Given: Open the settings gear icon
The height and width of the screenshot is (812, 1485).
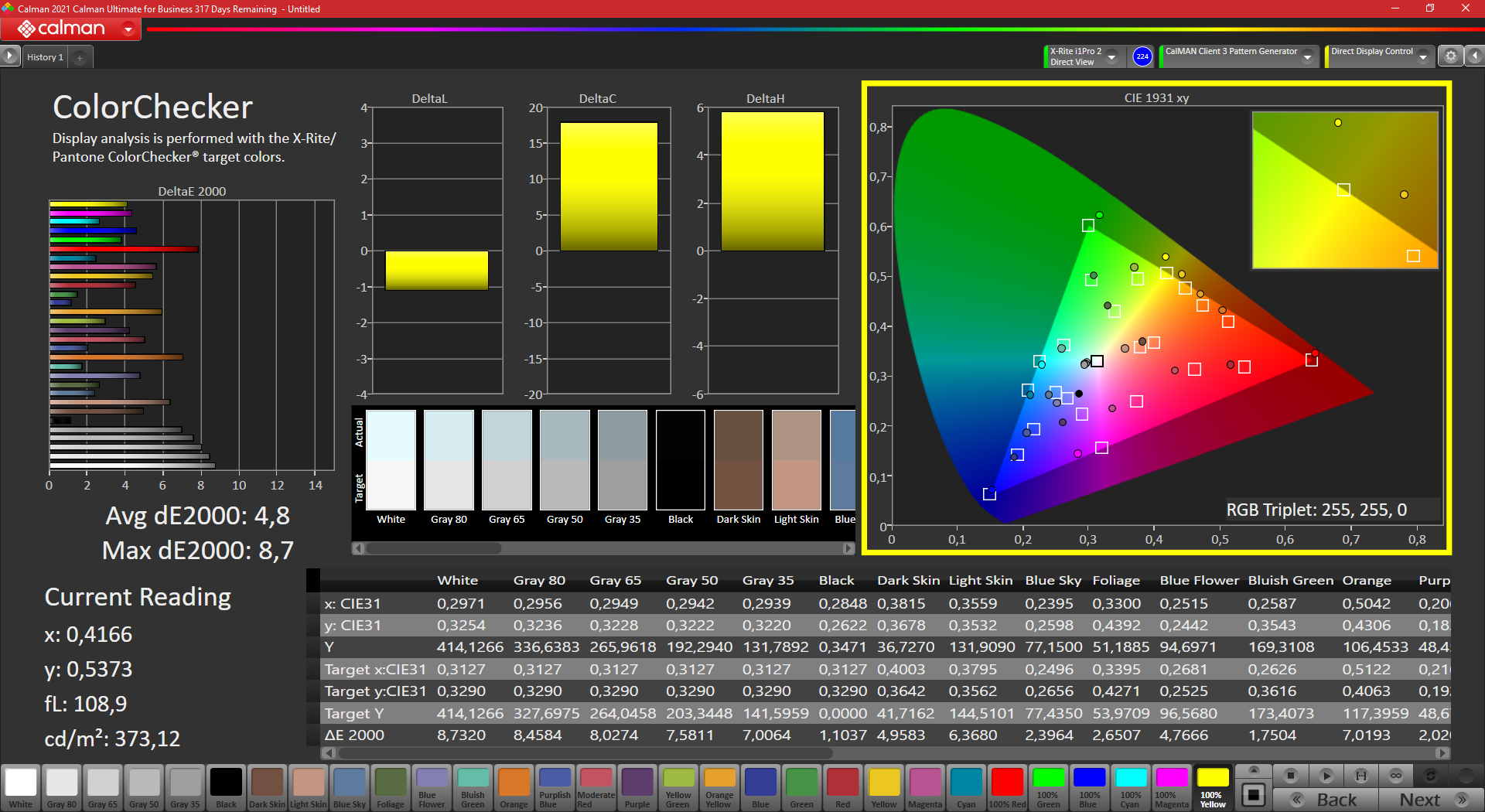Looking at the screenshot, I should (1450, 56).
